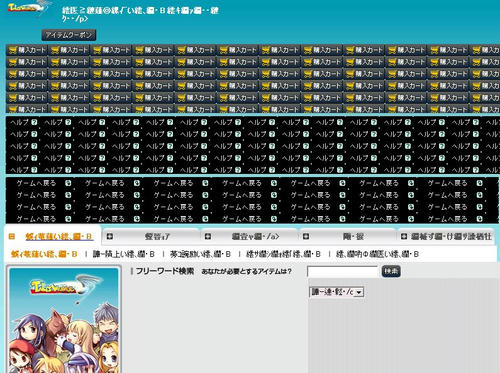Collapse the active orange tab's minus icon
Screen dimensions: 500x373
click(x=12, y=237)
